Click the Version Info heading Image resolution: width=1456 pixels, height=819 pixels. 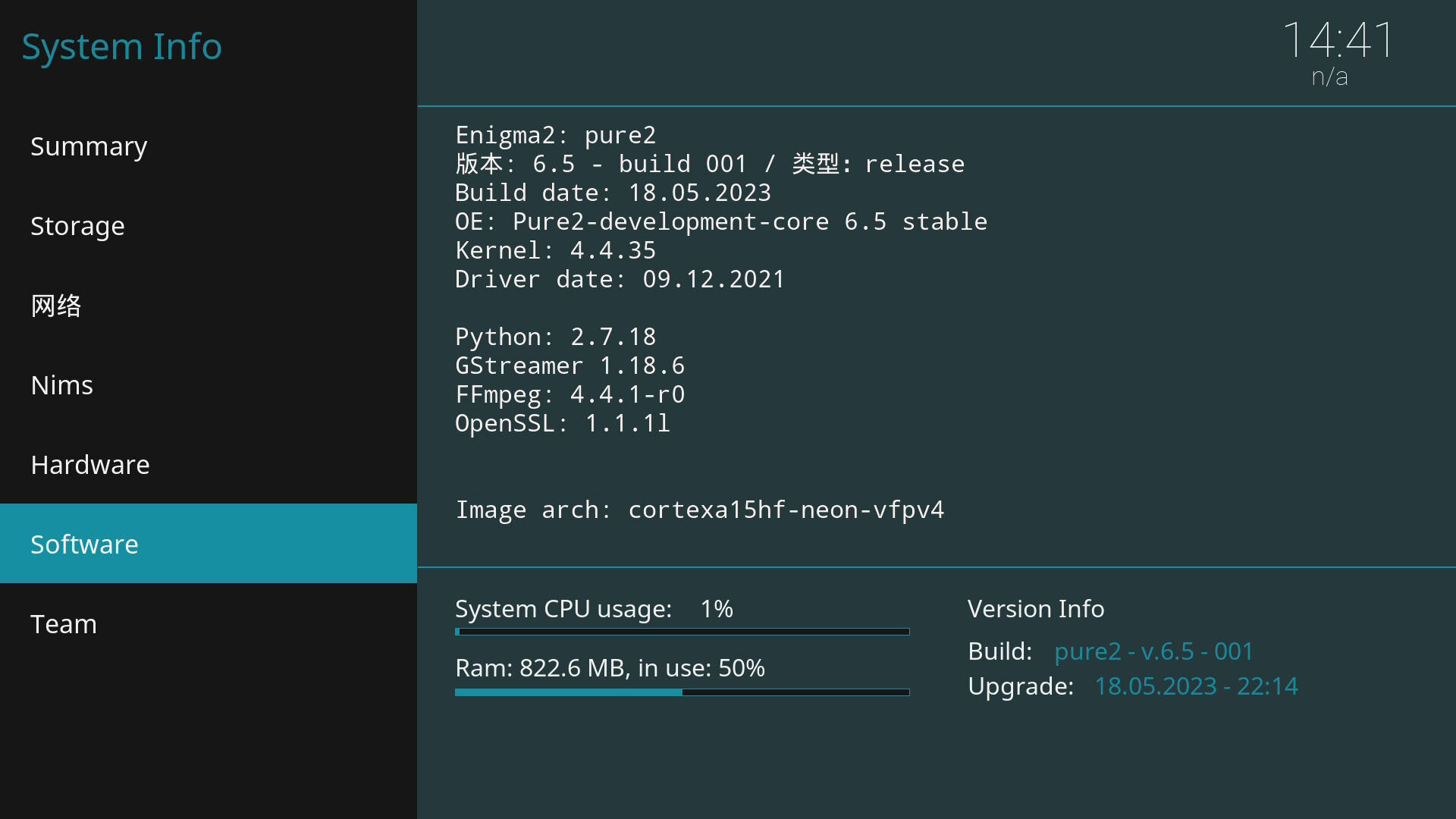pyautogui.click(x=1036, y=609)
